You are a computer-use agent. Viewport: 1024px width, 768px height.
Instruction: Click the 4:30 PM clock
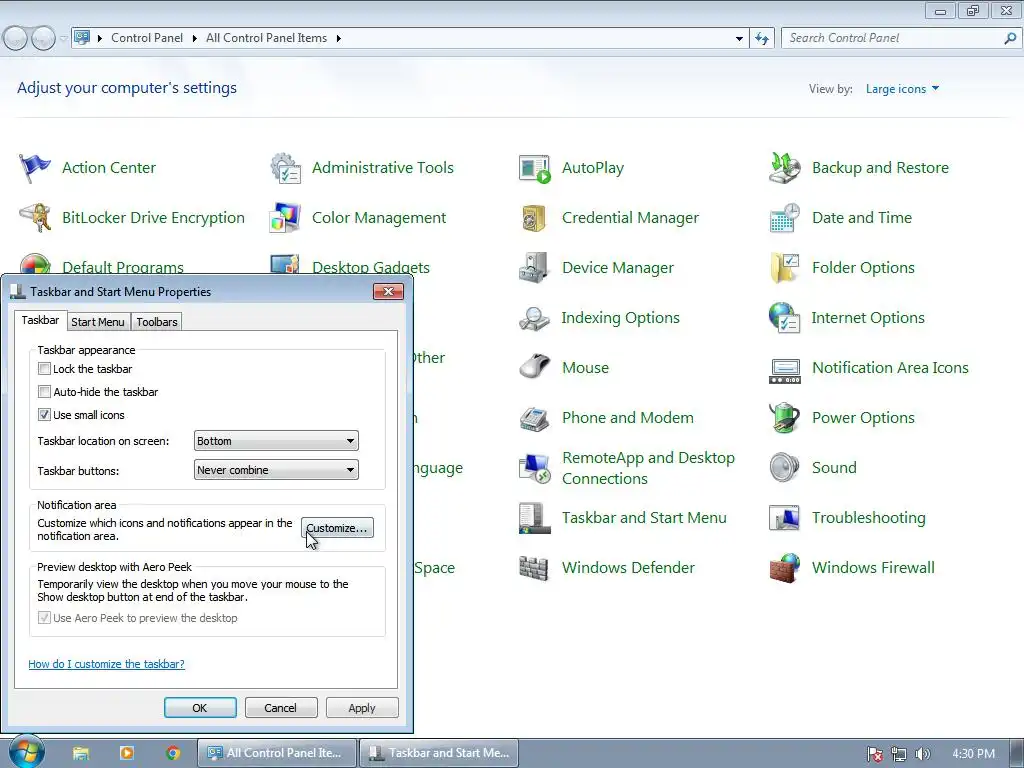(x=973, y=754)
